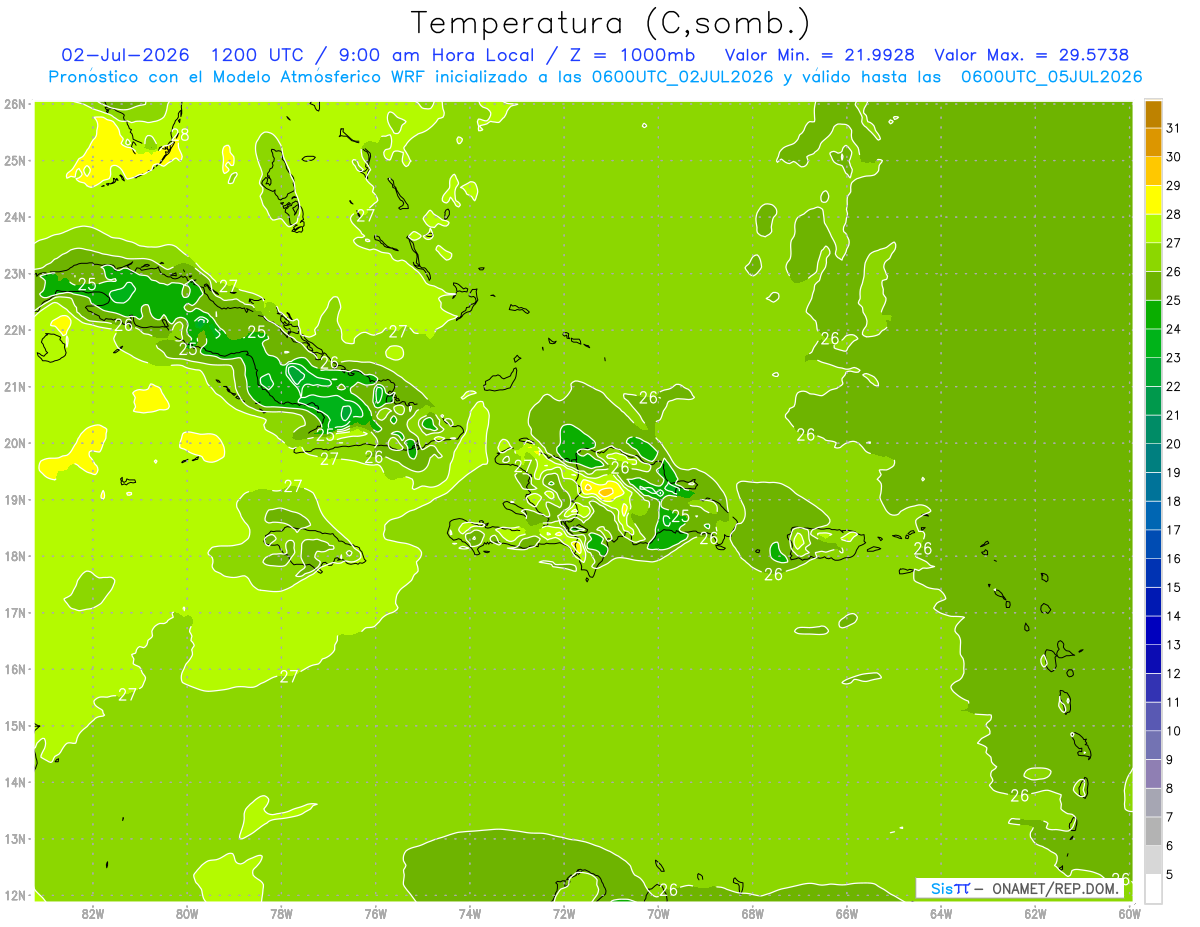Click the 17N latitude axis label

pos(15,613)
